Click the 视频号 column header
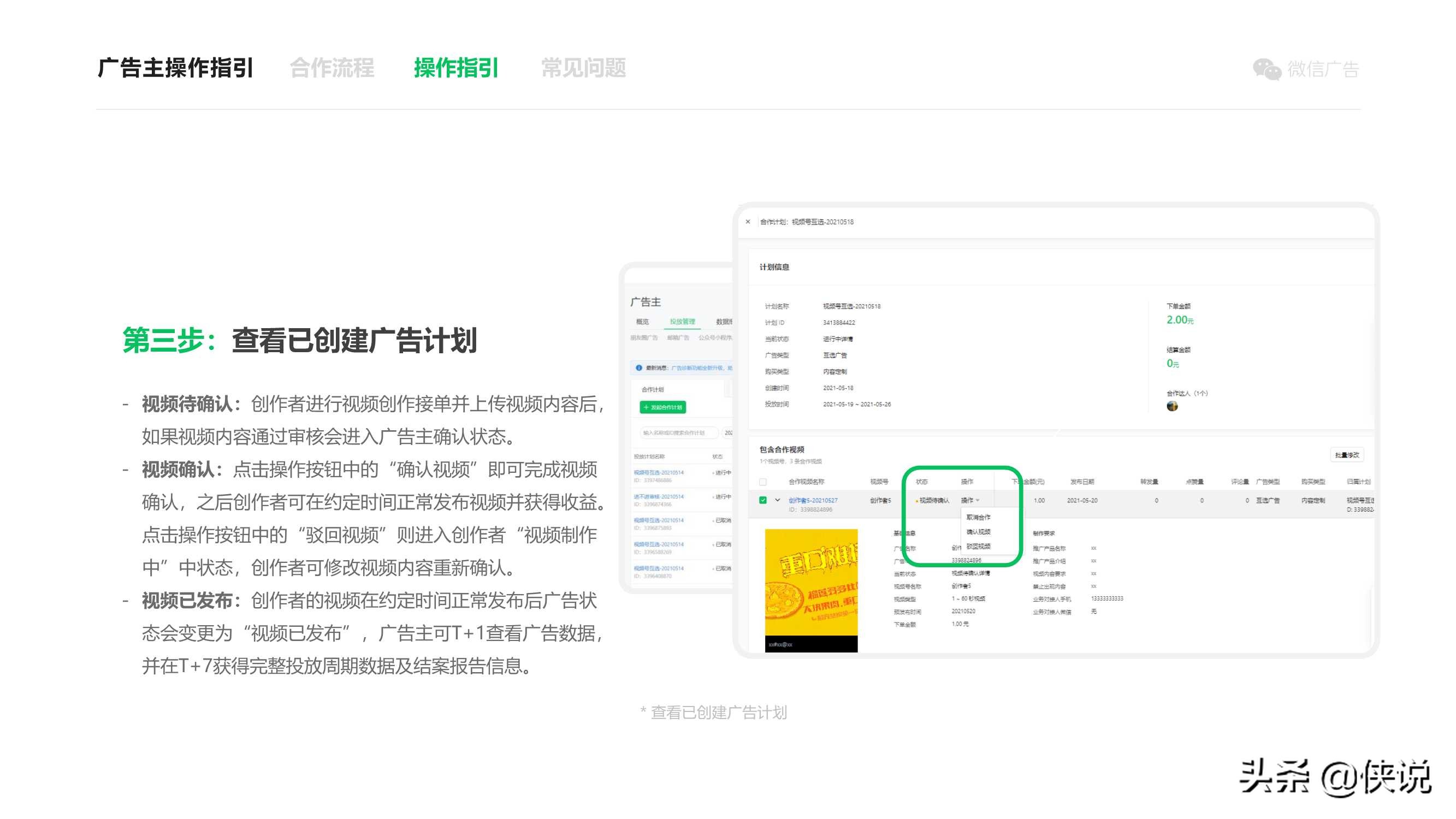This screenshot has width=1456, height=819. [879, 482]
